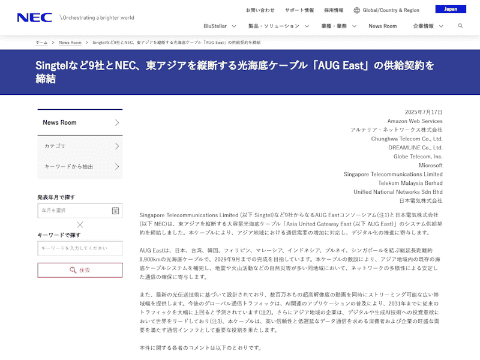Open 採用情報 link in header

click(x=334, y=10)
